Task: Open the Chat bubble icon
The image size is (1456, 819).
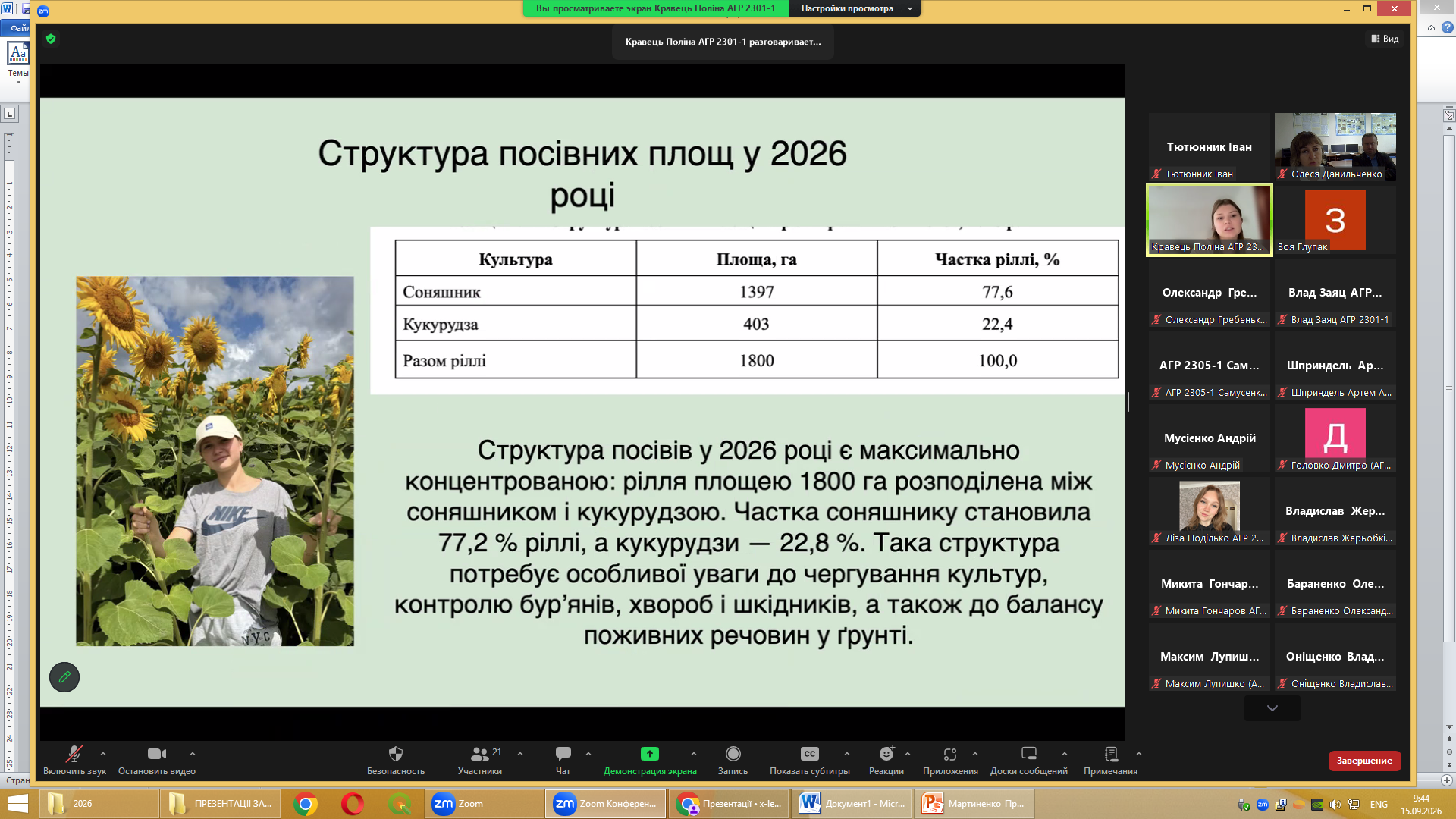Action: 563,754
